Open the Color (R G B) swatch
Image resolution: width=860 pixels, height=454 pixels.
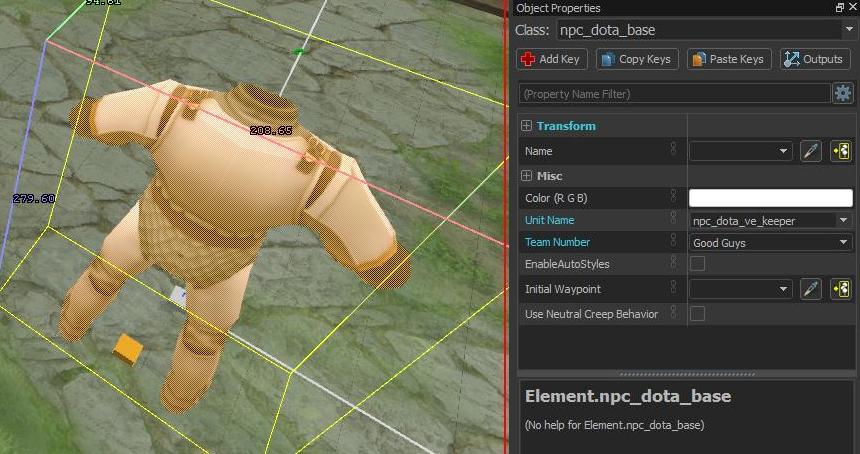coord(770,198)
